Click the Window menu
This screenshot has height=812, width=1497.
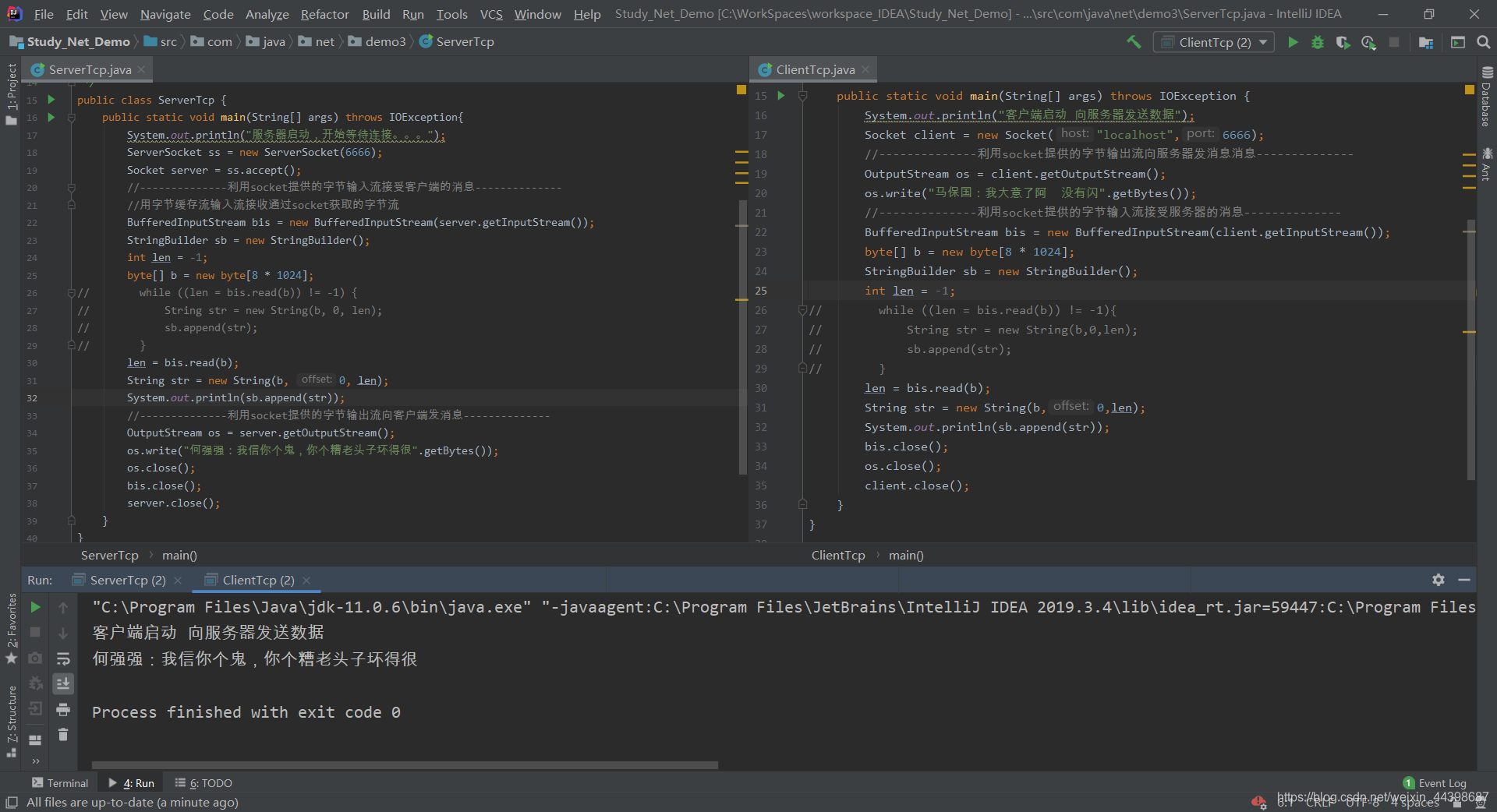pos(537,14)
